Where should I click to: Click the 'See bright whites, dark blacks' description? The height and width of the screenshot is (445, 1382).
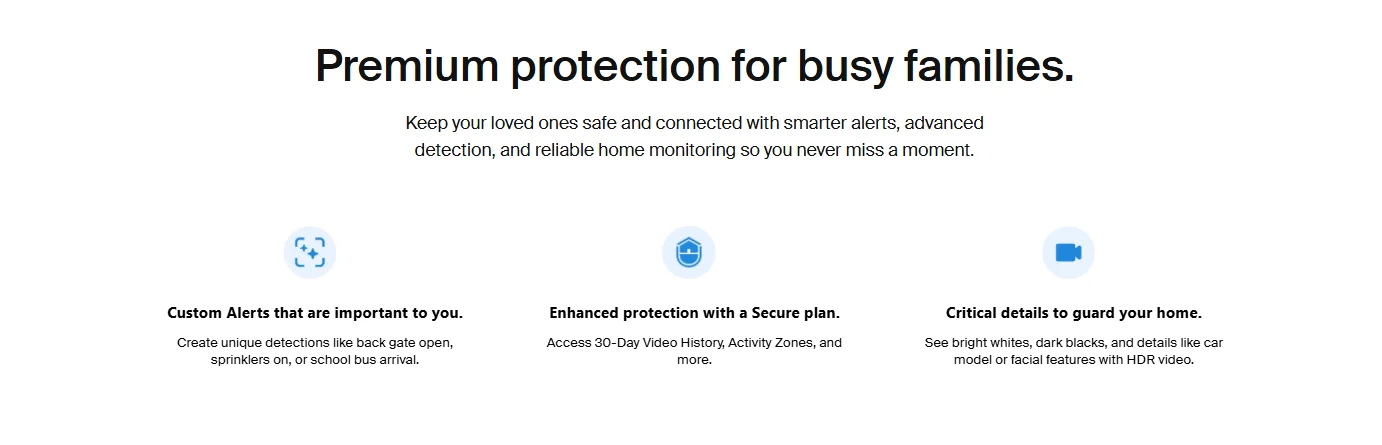pos(1073,342)
